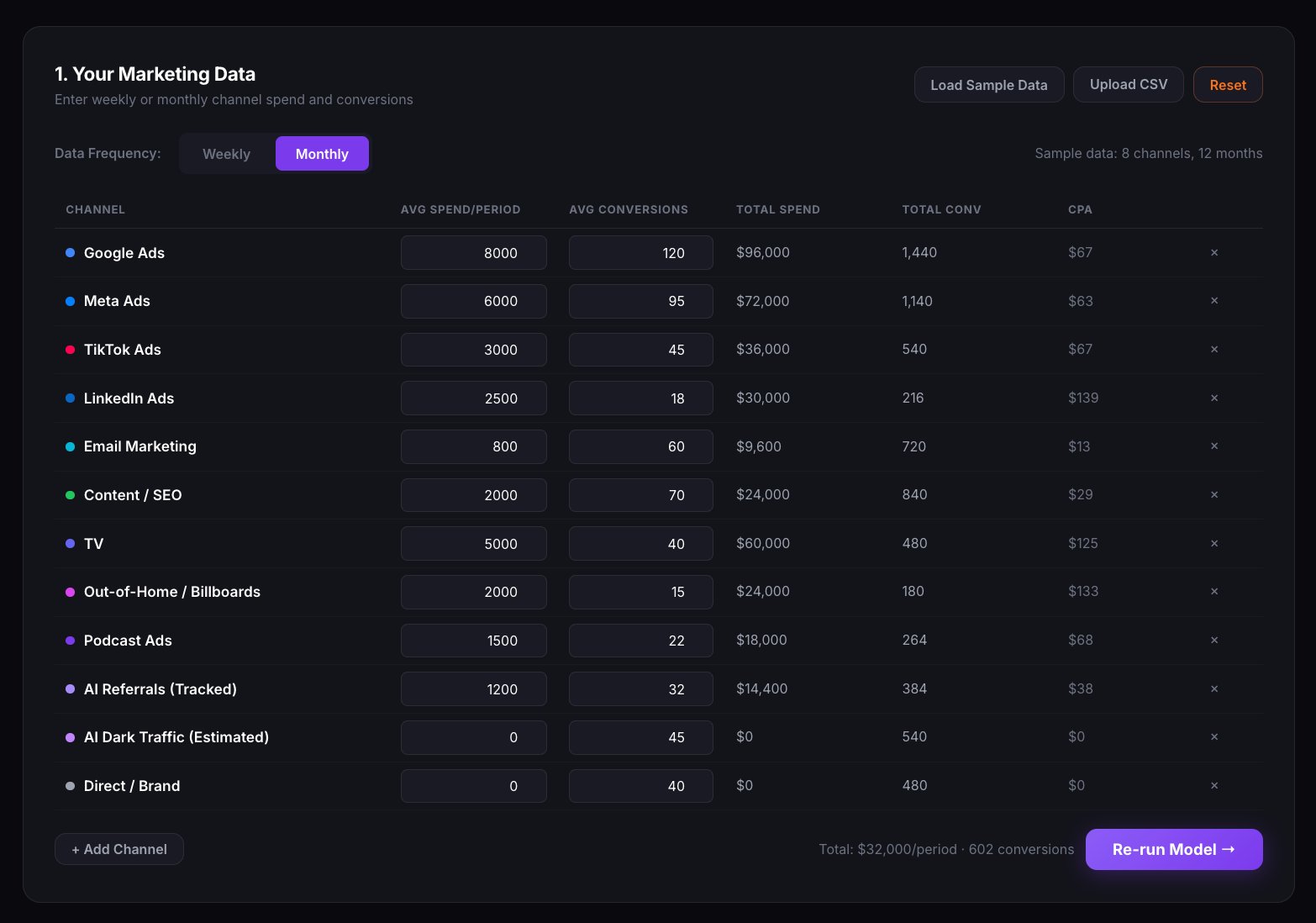The width and height of the screenshot is (1316, 923).
Task: Click Re-run Model button
Action: (x=1174, y=849)
